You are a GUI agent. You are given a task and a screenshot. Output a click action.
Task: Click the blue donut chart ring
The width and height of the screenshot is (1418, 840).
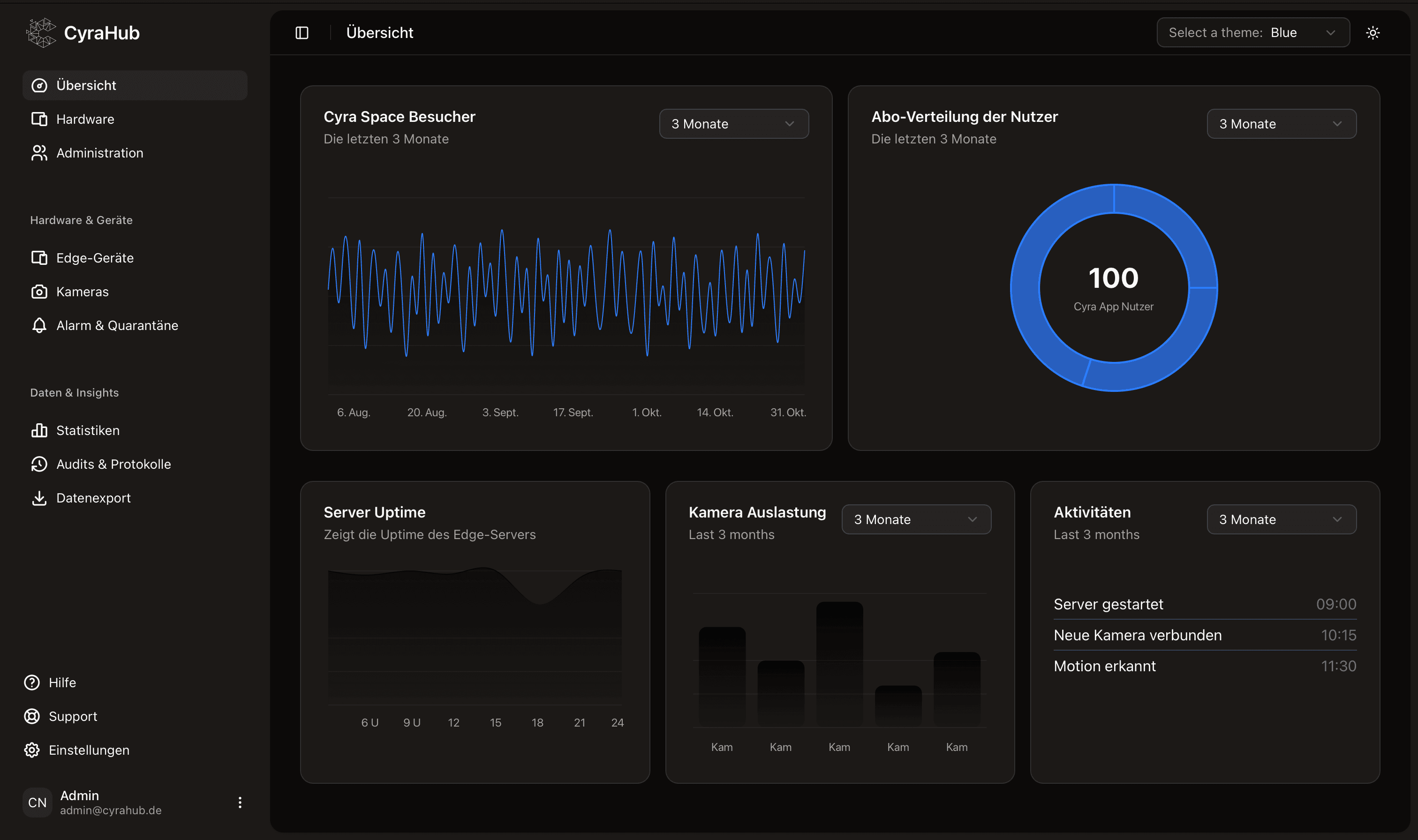[x=1025, y=287]
